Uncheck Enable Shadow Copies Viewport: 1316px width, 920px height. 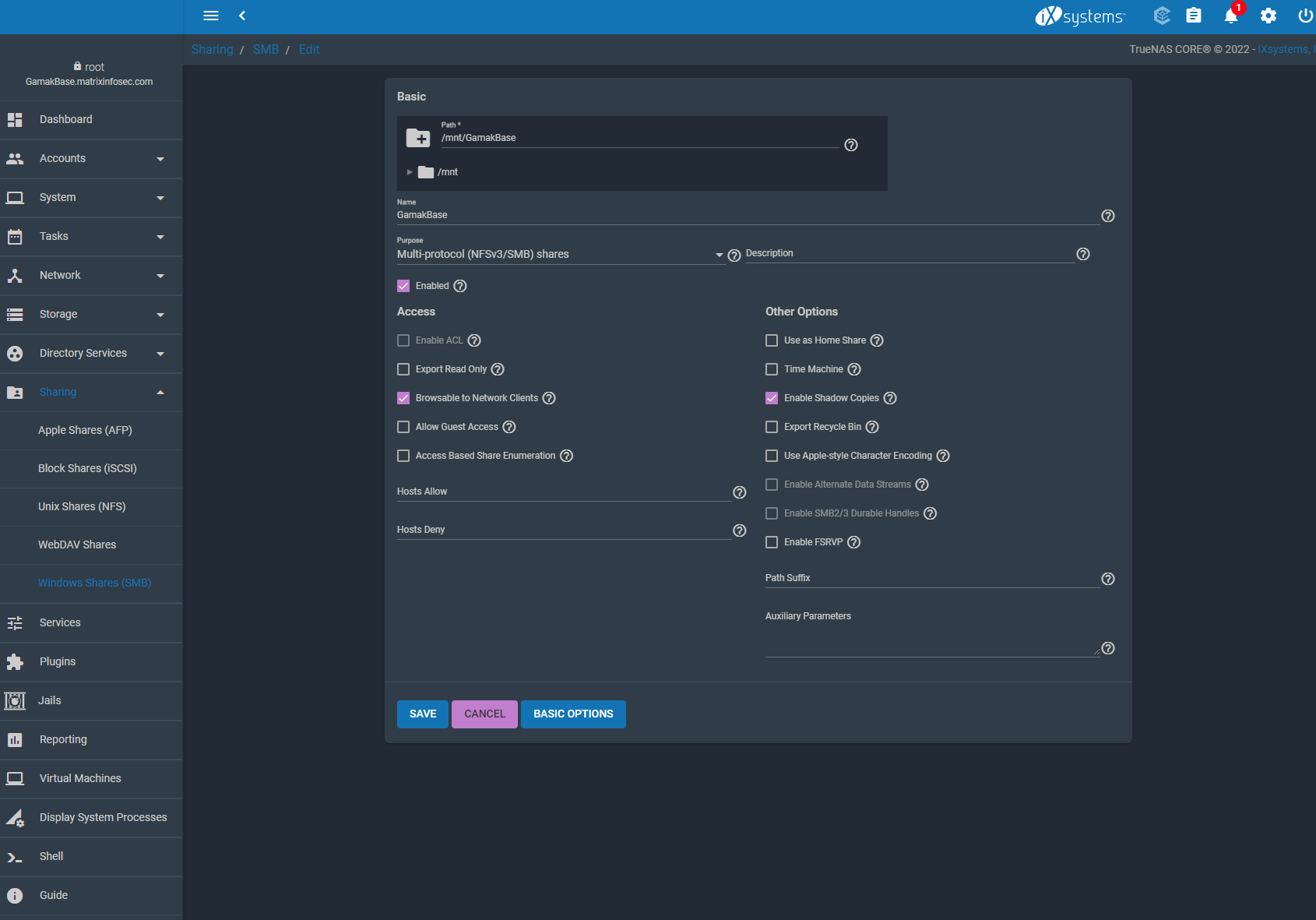[772, 398]
